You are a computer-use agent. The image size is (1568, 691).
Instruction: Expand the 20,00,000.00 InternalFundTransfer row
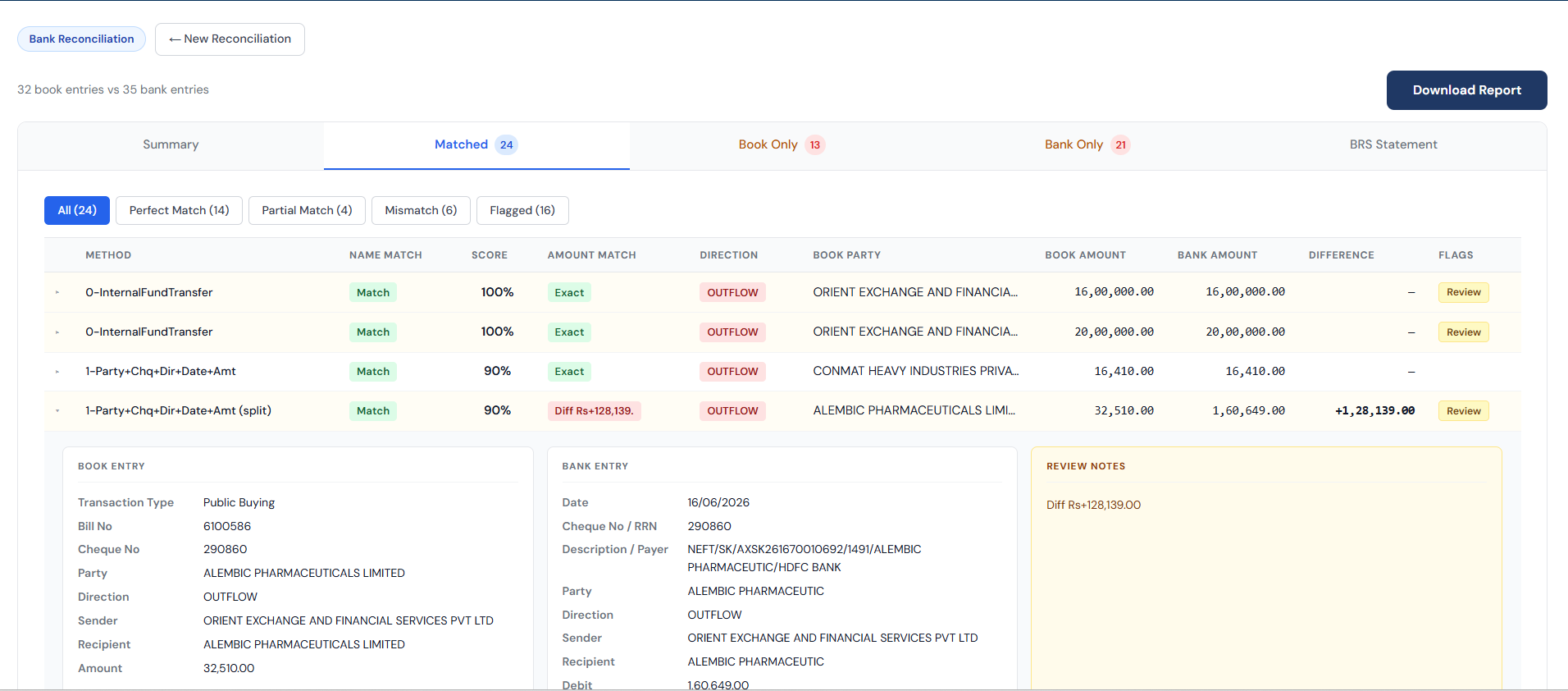tap(57, 332)
